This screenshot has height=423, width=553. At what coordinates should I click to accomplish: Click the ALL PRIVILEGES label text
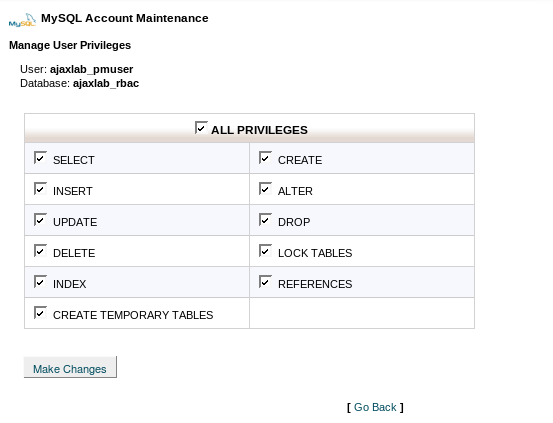(259, 130)
